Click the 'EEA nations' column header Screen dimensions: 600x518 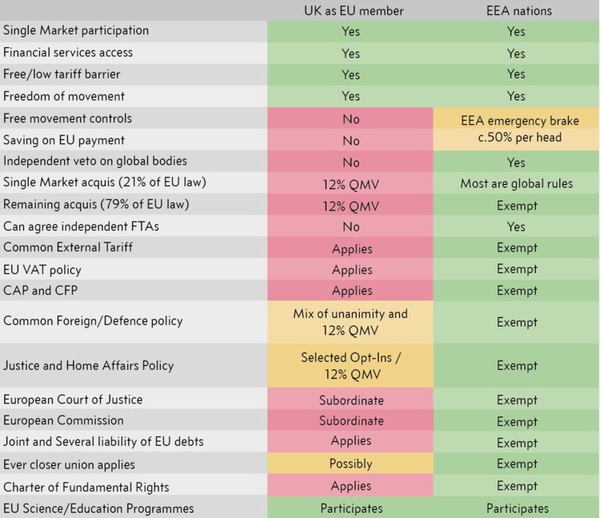pos(516,10)
